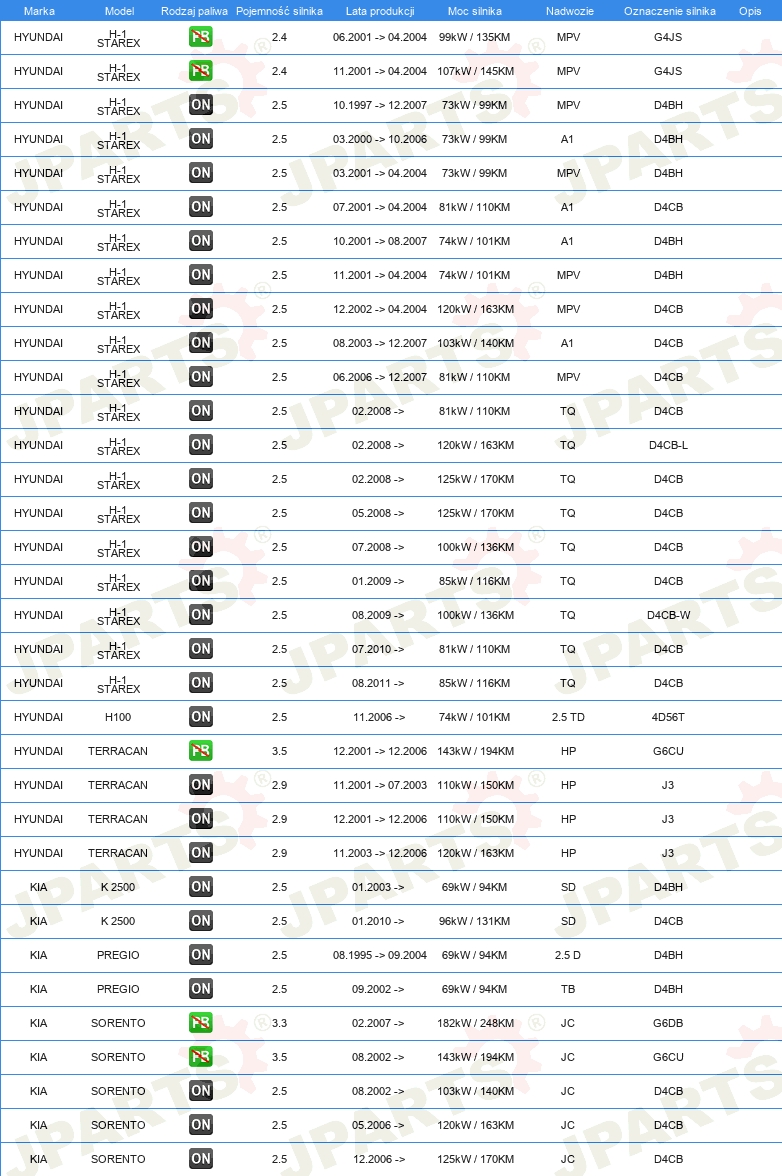Click the 12.2001 -> 12.2006 date in the J3 row
Screen dimensions: 782x1176
click(380, 819)
